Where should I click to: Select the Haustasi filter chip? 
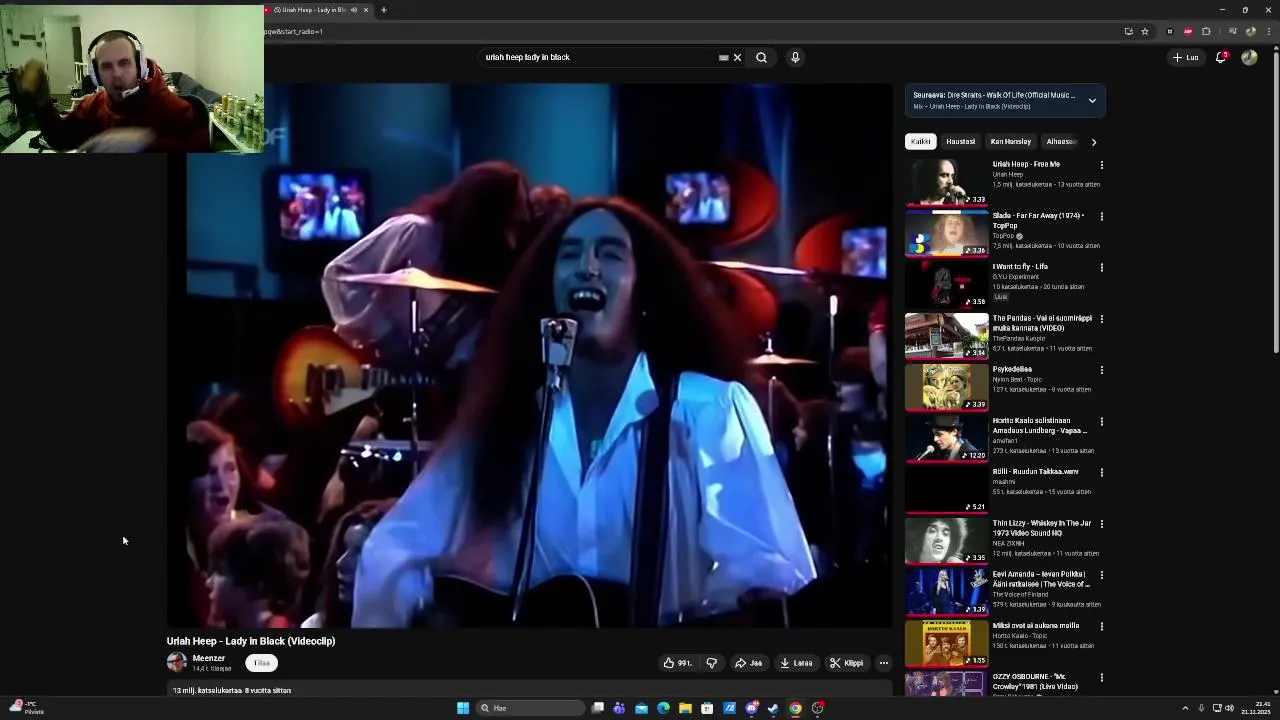(960, 141)
